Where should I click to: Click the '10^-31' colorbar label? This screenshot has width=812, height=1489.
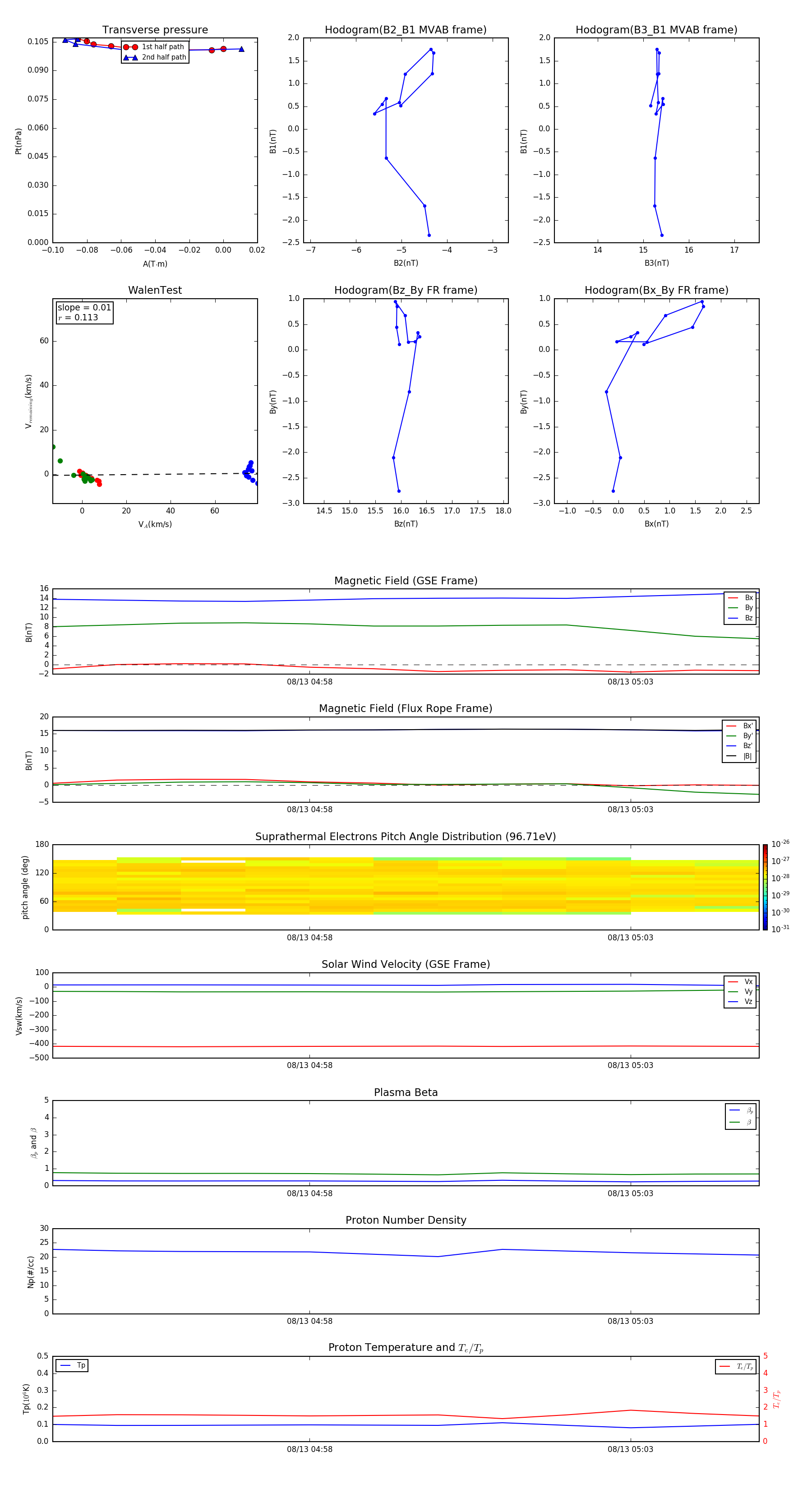tap(780, 929)
